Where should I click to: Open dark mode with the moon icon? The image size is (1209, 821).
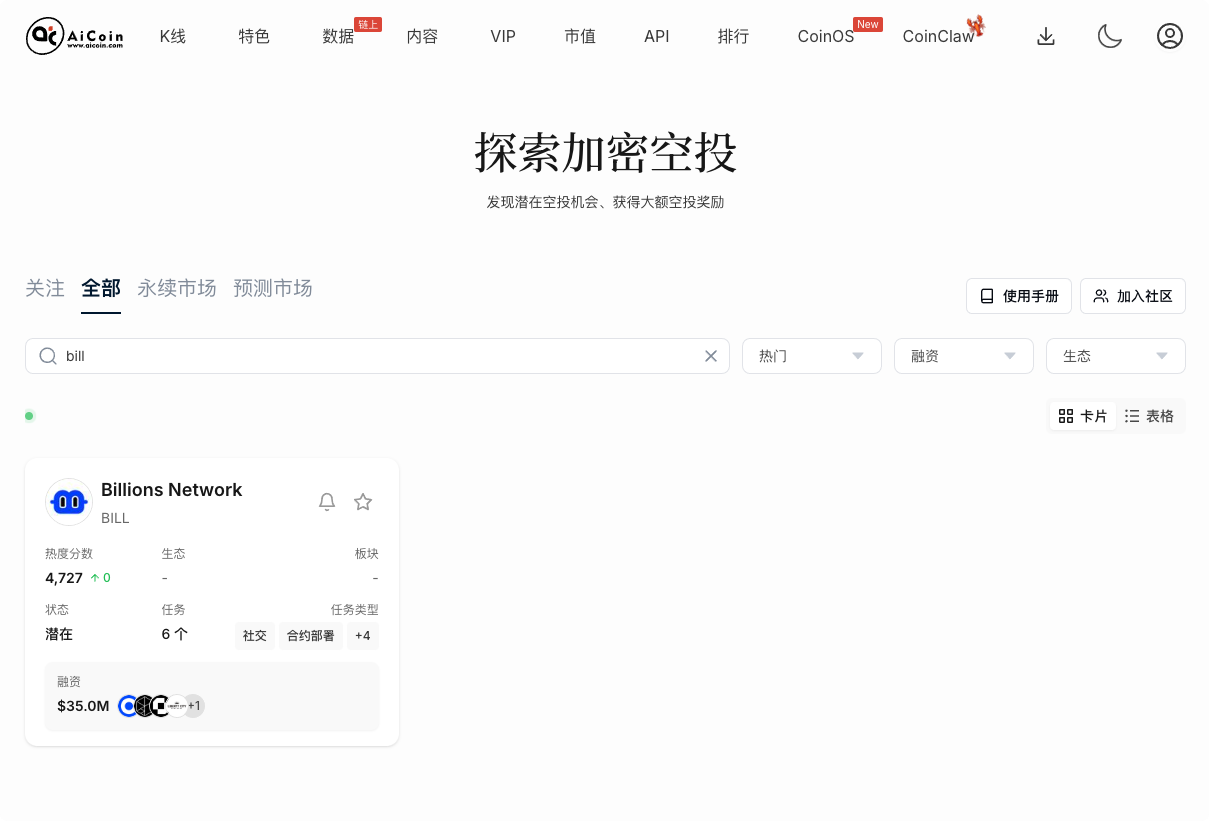pyautogui.click(x=1110, y=36)
